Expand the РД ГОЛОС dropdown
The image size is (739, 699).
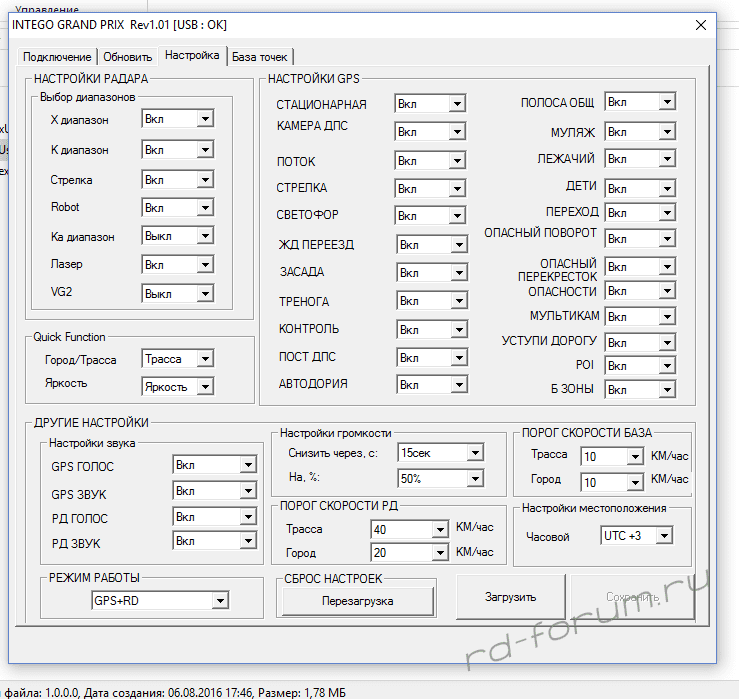(214, 517)
